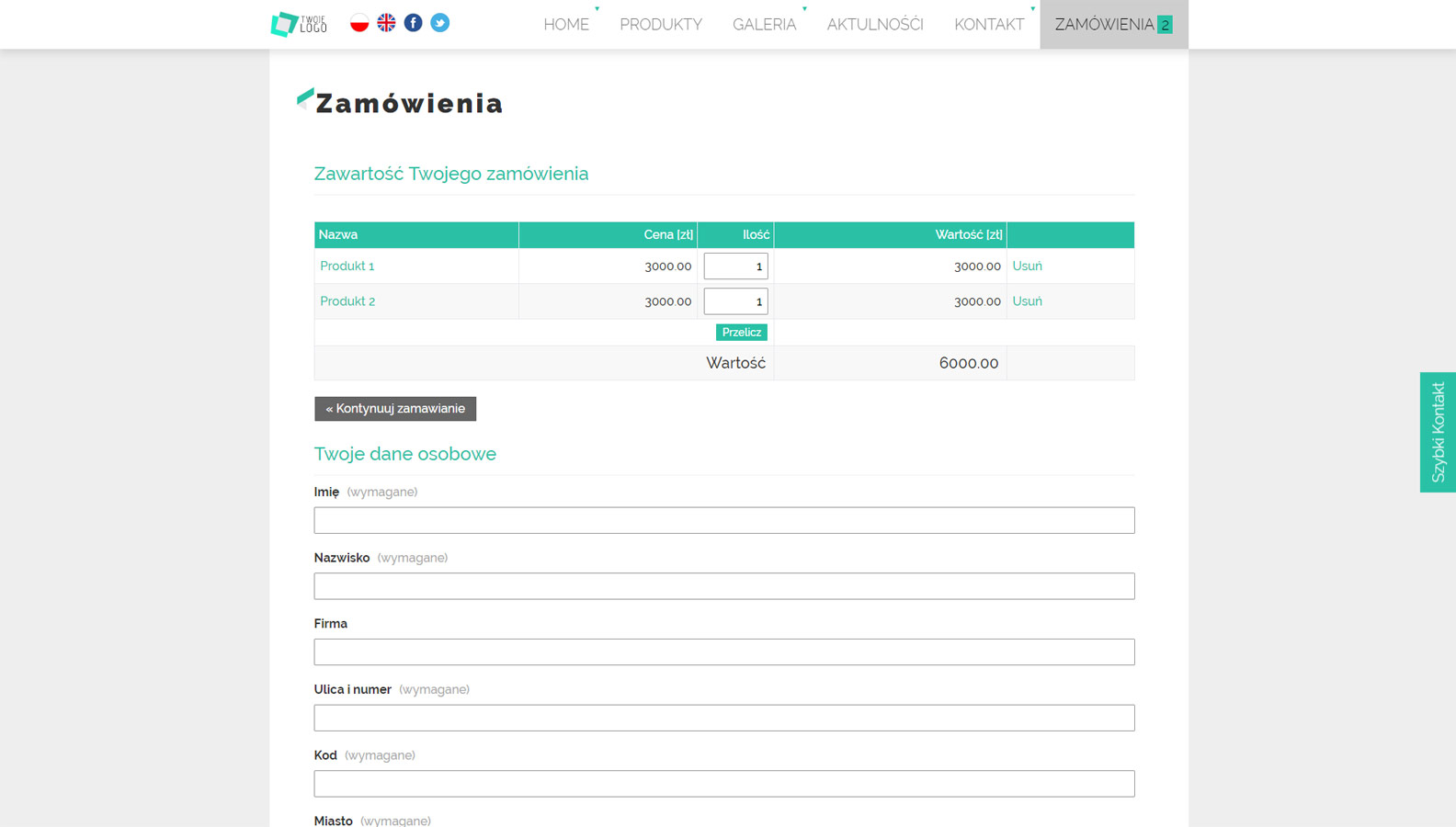Open the Twitter profile icon
The image size is (1456, 827).
pyautogui.click(x=440, y=23)
